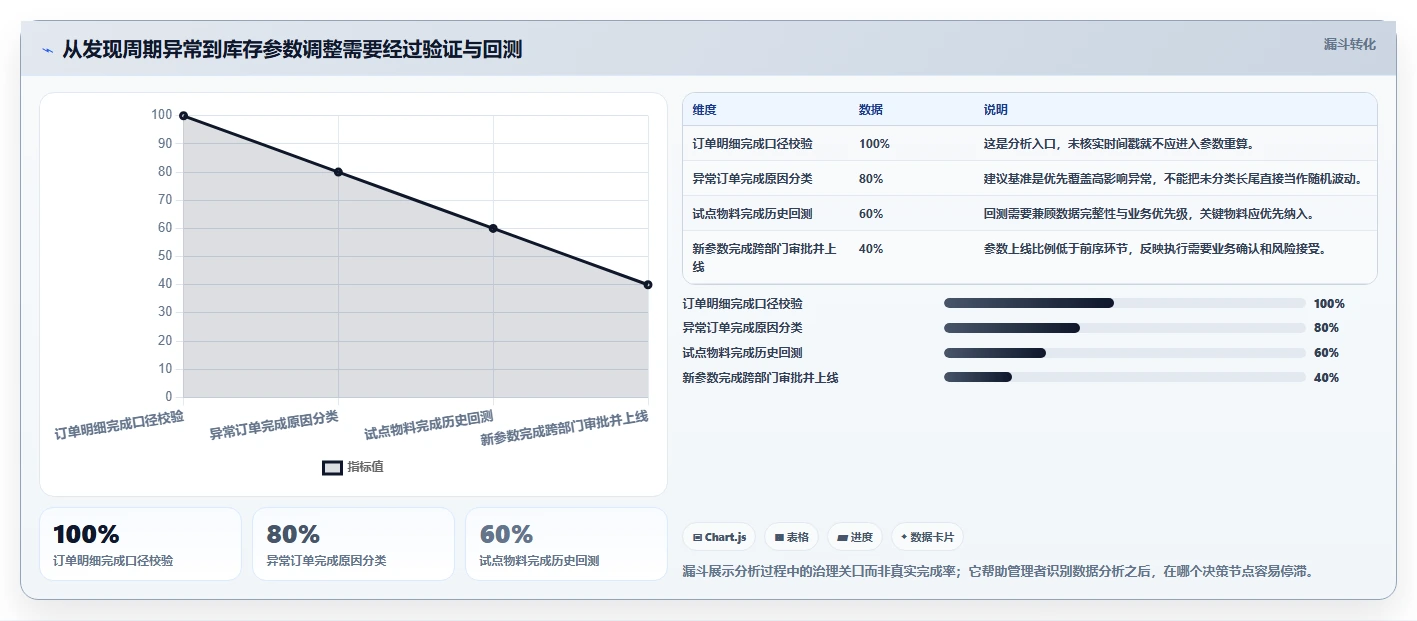This screenshot has width=1417, height=621.
Task: Click description starting 建议基准是优先覆盖高影响异常
Action: click(x=1174, y=179)
